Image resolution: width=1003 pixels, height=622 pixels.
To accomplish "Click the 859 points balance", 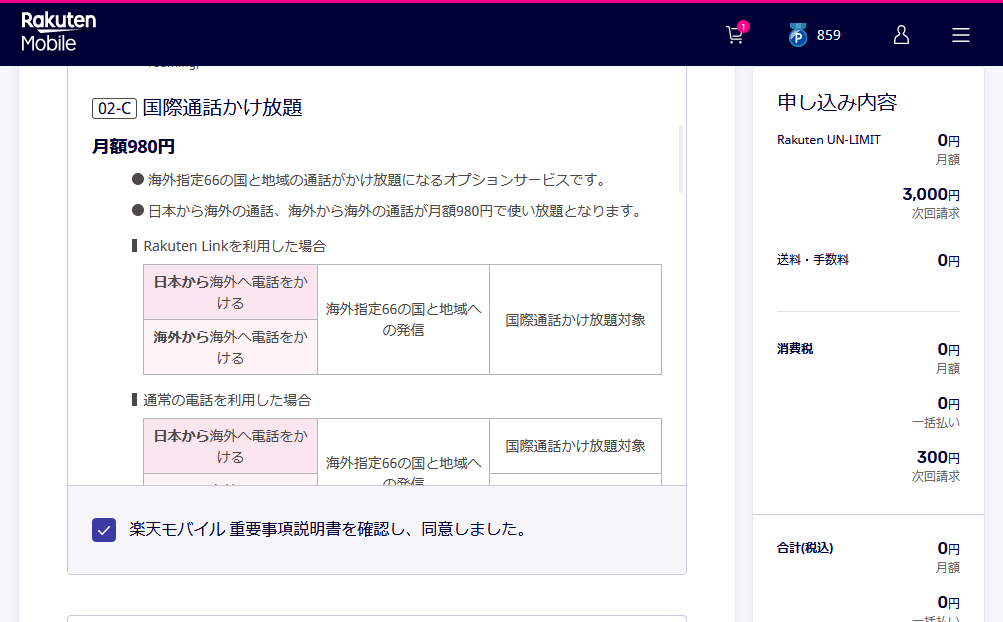I will click(x=828, y=35).
